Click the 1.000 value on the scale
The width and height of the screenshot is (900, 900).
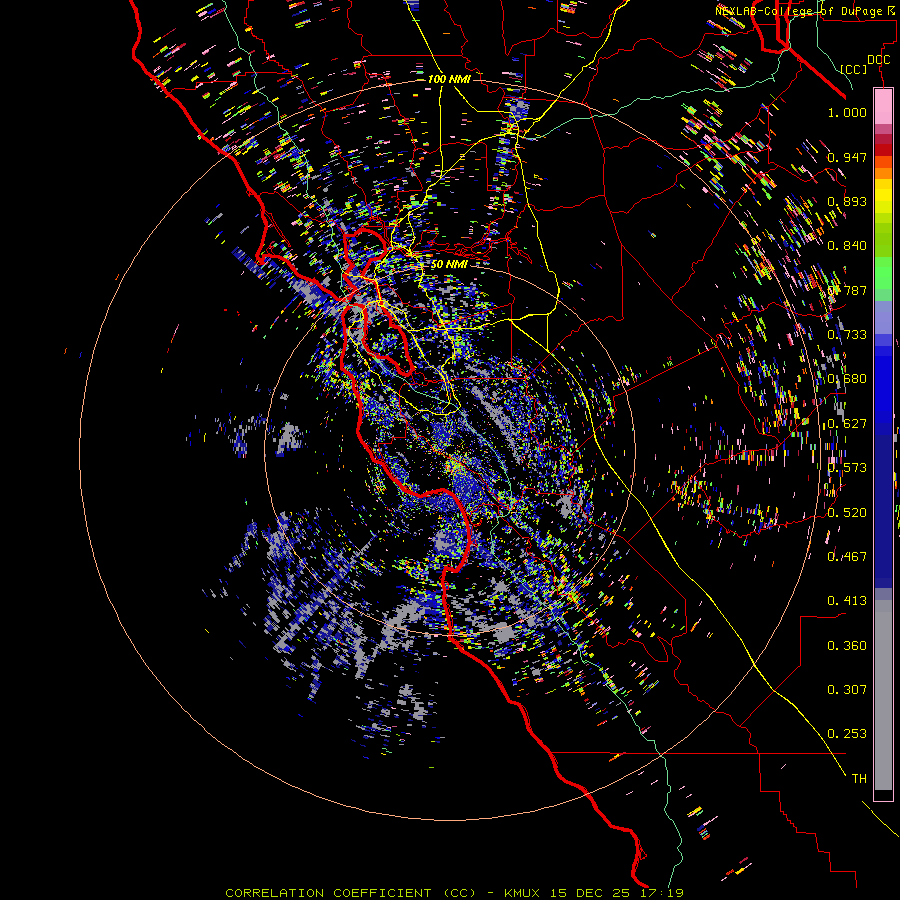(847, 112)
